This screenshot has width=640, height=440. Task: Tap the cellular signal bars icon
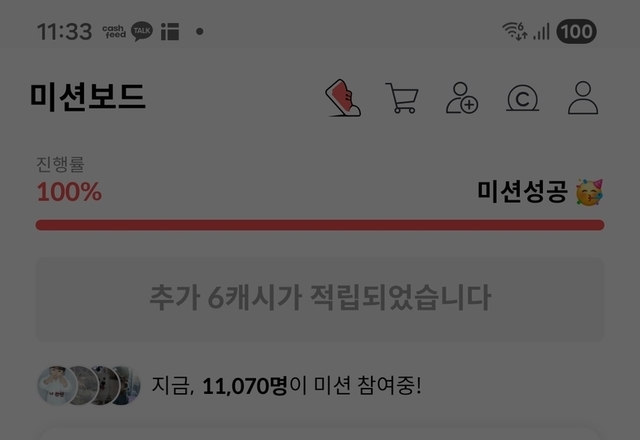pos(542,31)
